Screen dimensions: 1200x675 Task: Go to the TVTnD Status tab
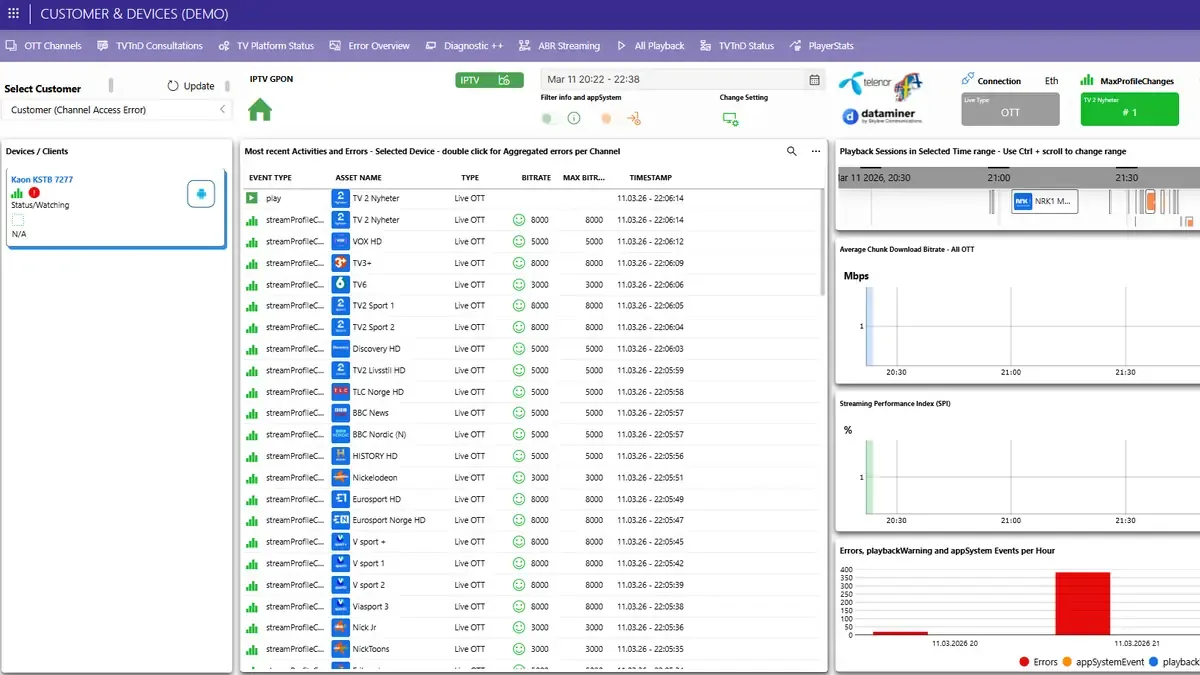(737, 46)
